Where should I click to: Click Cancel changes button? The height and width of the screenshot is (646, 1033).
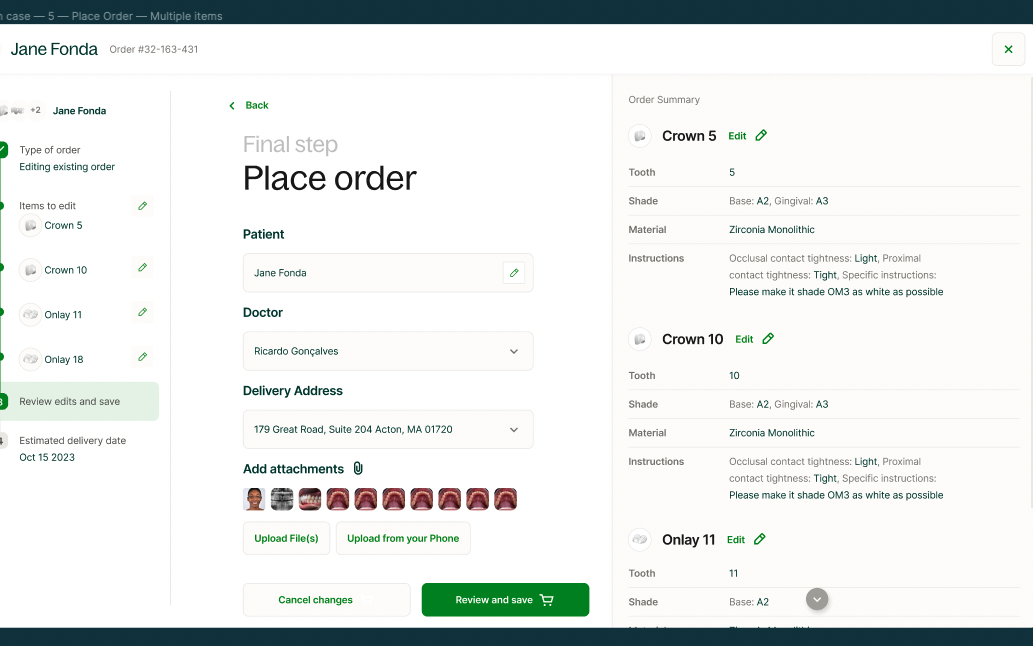click(x=327, y=600)
